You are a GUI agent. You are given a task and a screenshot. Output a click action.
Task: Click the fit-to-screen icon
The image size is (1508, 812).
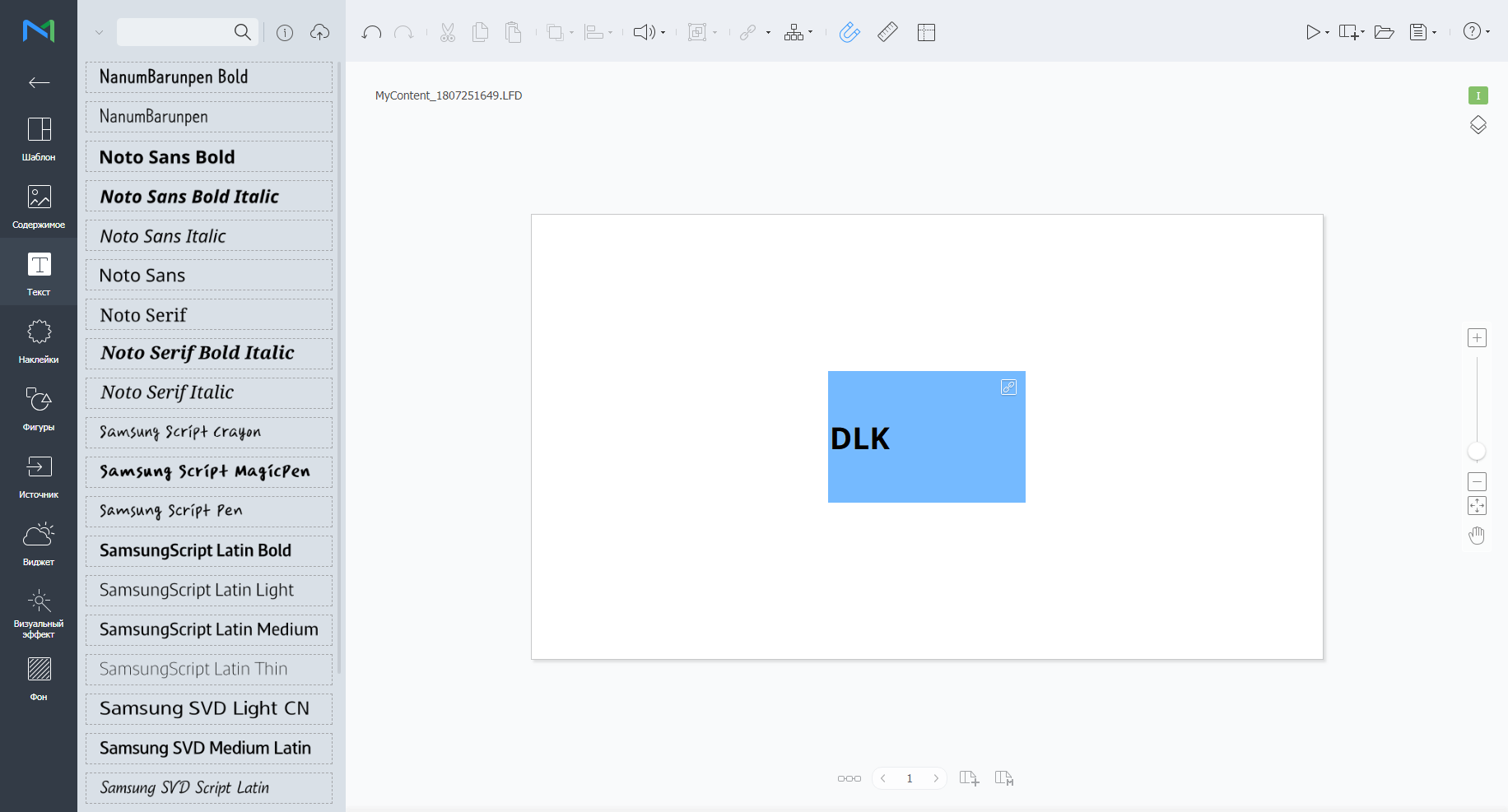click(1477, 506)
